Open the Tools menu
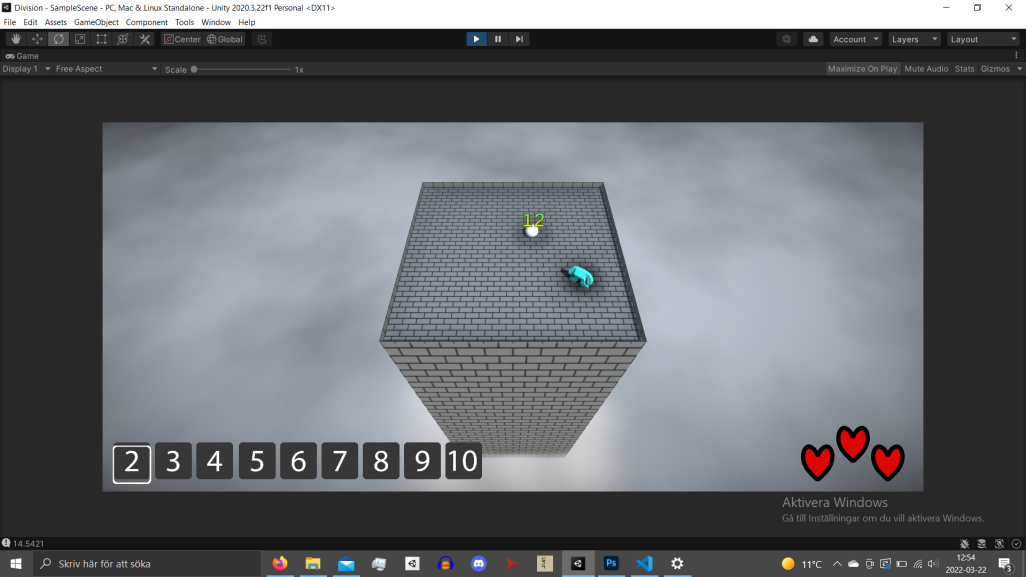Viewport: 1026px width, 577px height. pyautogui.click(x=185, y=22)
